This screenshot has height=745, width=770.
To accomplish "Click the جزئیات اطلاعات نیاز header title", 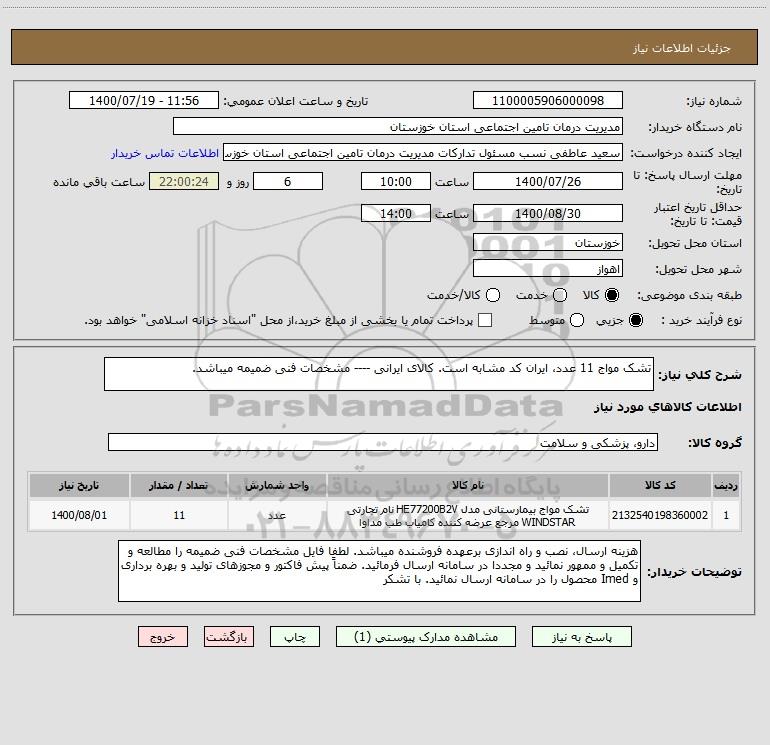I will [x=682, y=48].
